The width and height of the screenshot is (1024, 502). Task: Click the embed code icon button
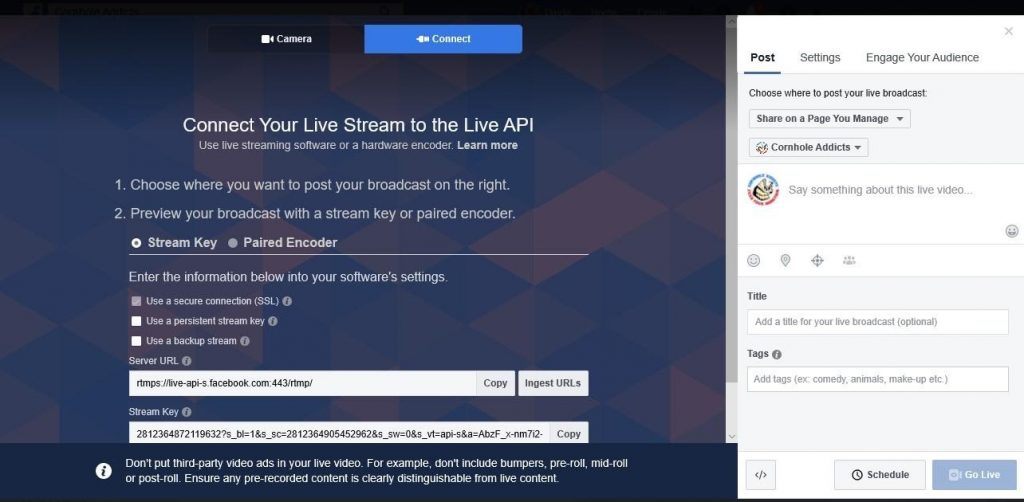pos(761,475)
